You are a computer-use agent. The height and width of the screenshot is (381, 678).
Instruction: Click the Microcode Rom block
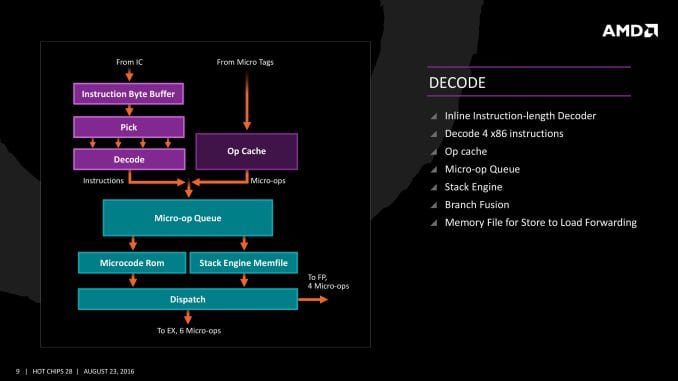[x=132, y=263]
